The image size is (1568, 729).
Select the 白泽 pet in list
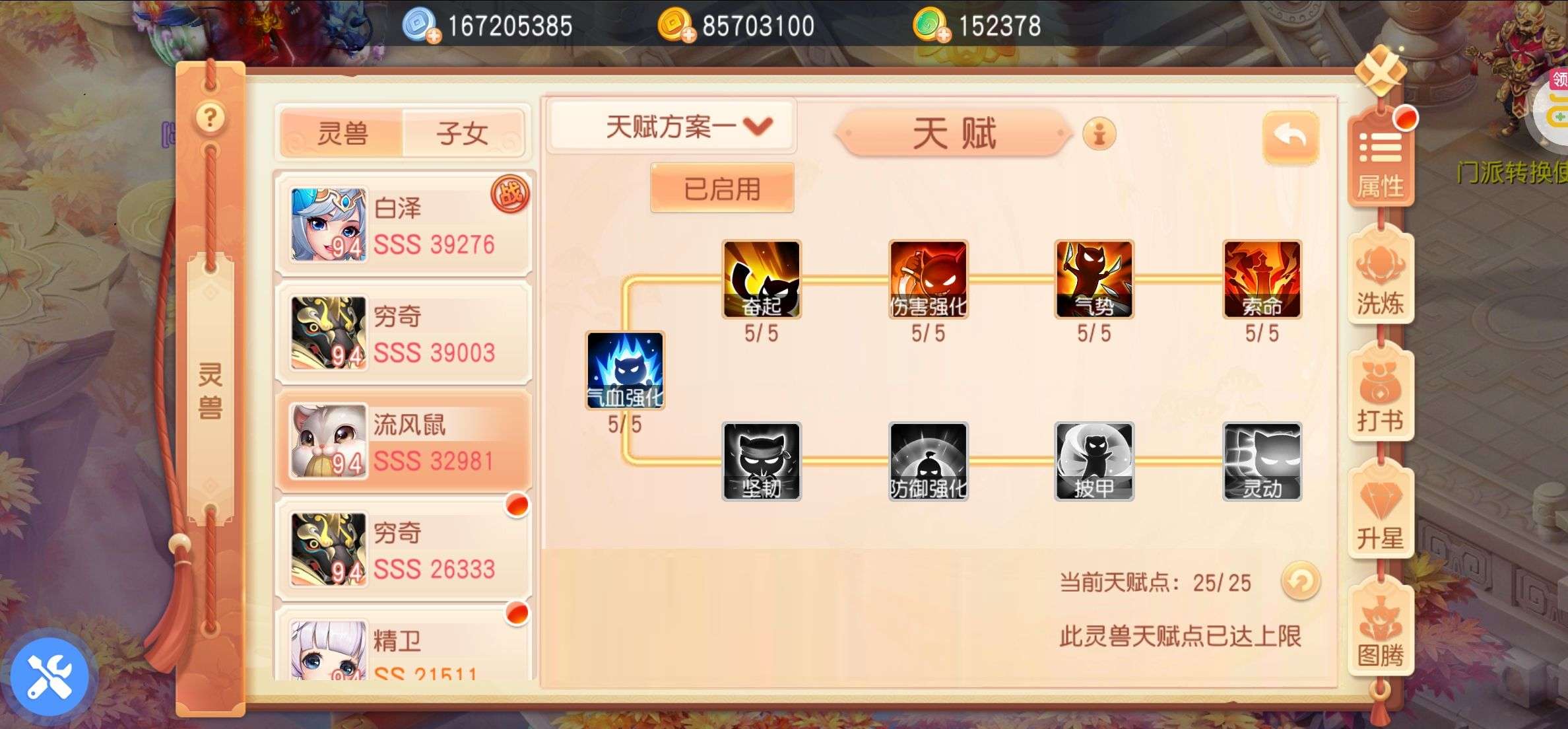(404, 225)
